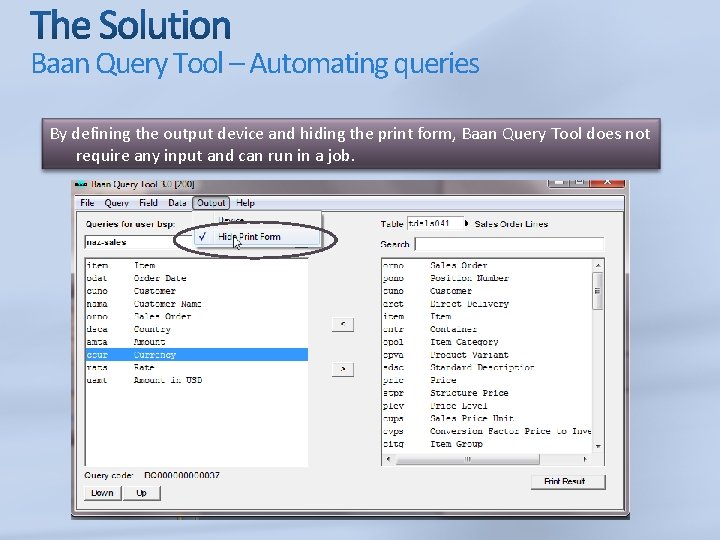The height and width of the screenshot is (540, 720).
Task: Open the File menu
Action: tap(87, 203)
